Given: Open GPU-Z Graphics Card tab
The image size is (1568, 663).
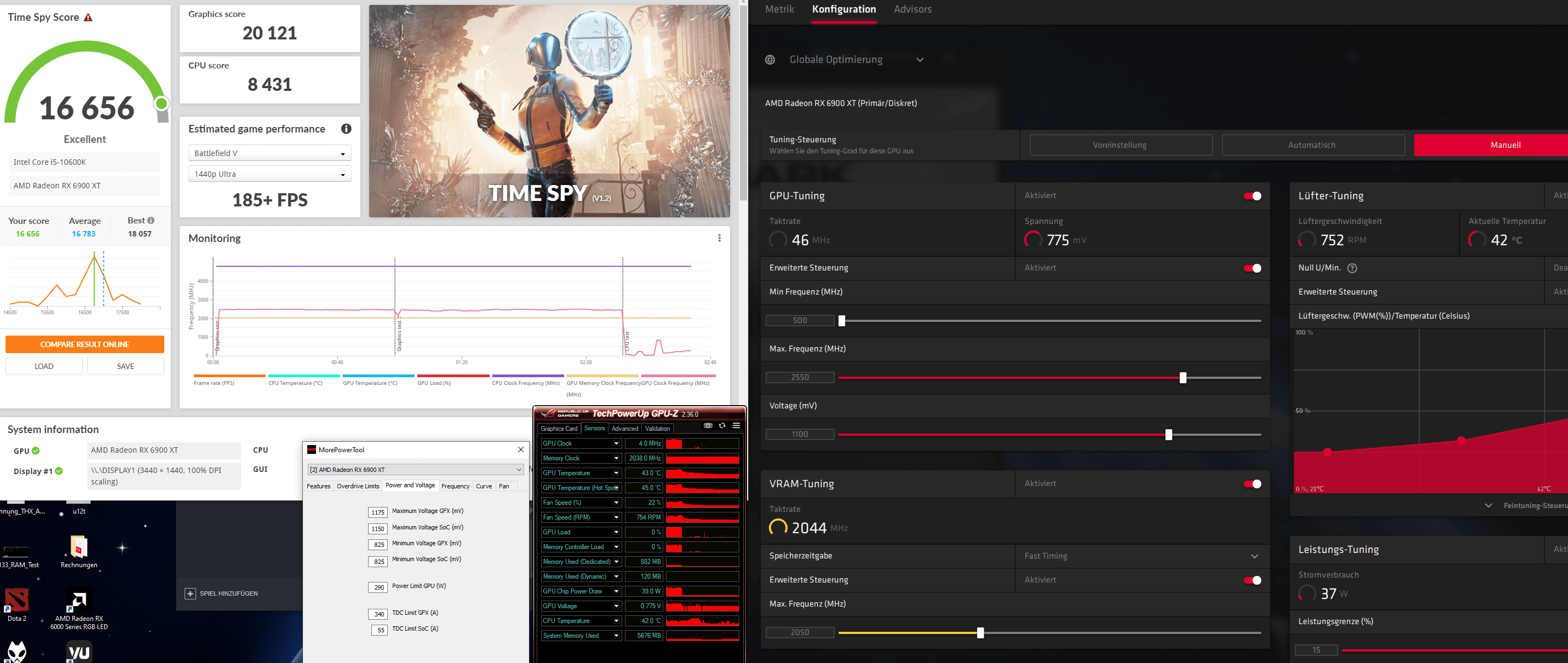Looking at the screenshot, I should (x=559, y=429).
